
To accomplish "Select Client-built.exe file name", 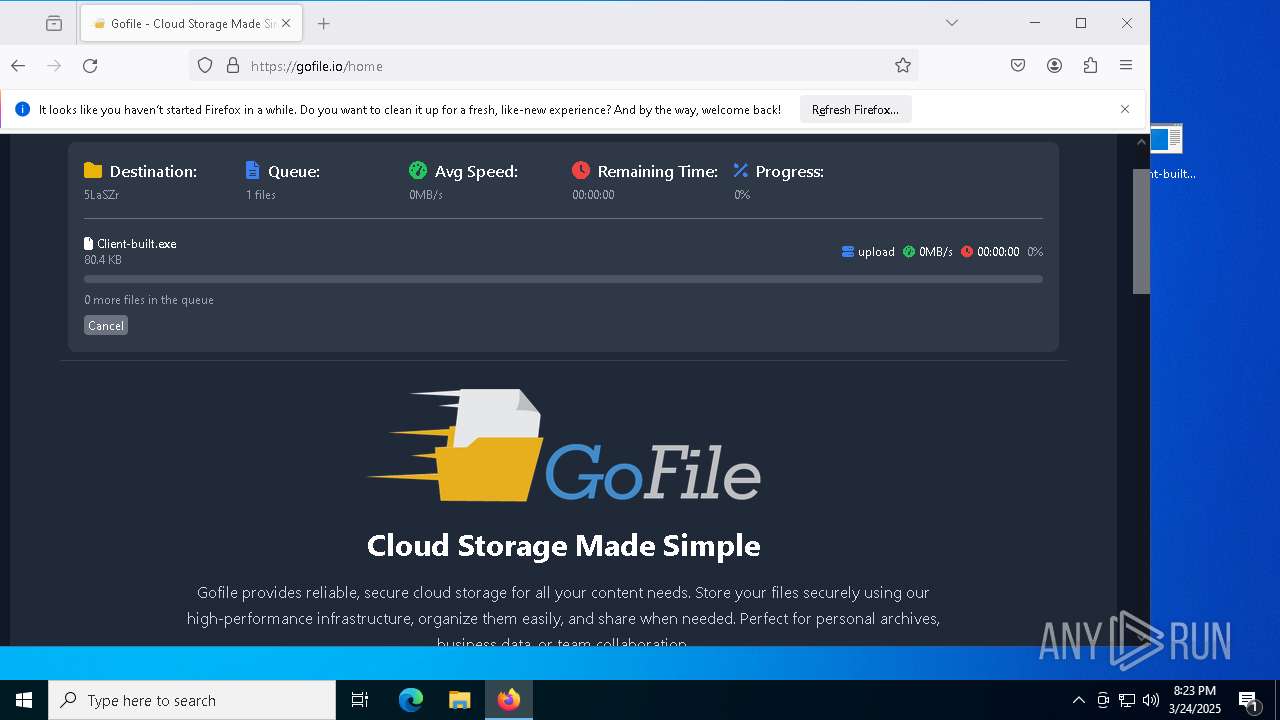I will click(x=137, y=244).
